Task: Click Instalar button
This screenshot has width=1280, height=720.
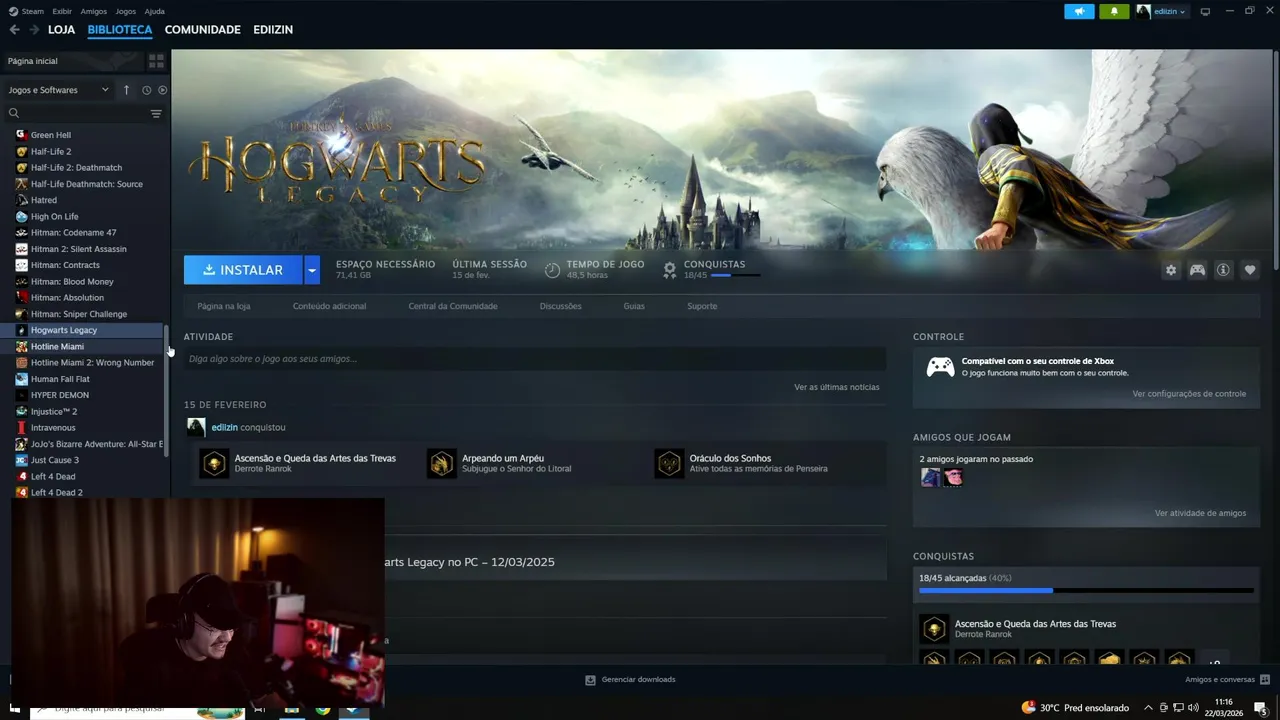Action: [243, 270]
